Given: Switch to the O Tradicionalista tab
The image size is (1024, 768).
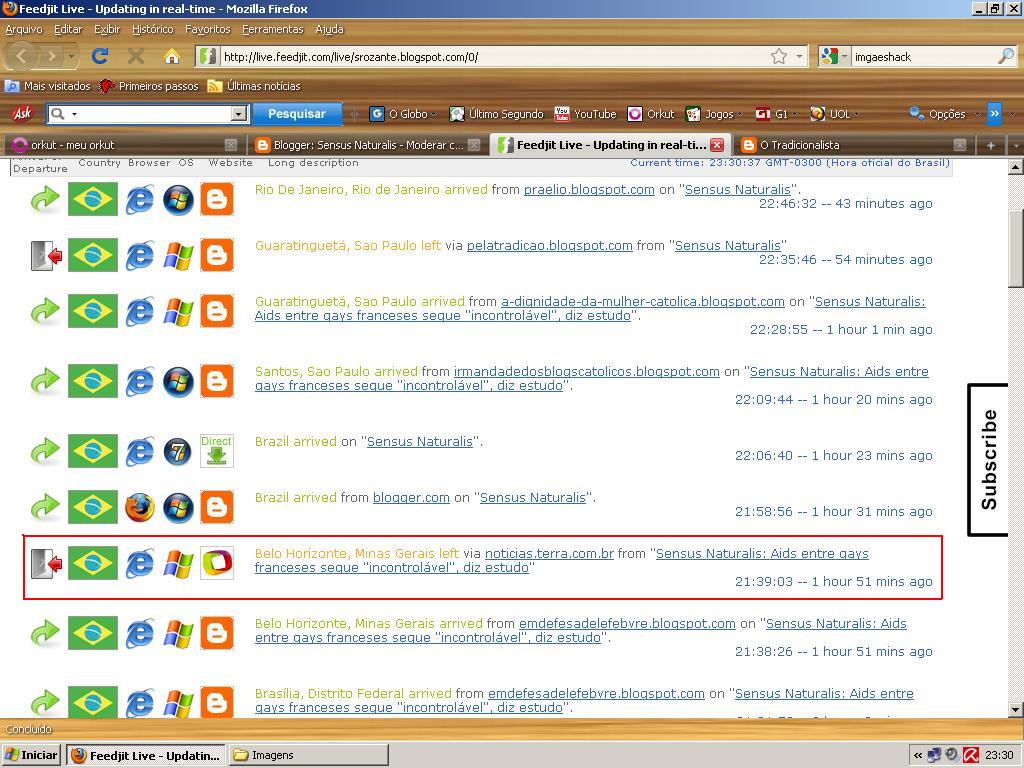Looking at the screenshot, I should pos(853,145).
